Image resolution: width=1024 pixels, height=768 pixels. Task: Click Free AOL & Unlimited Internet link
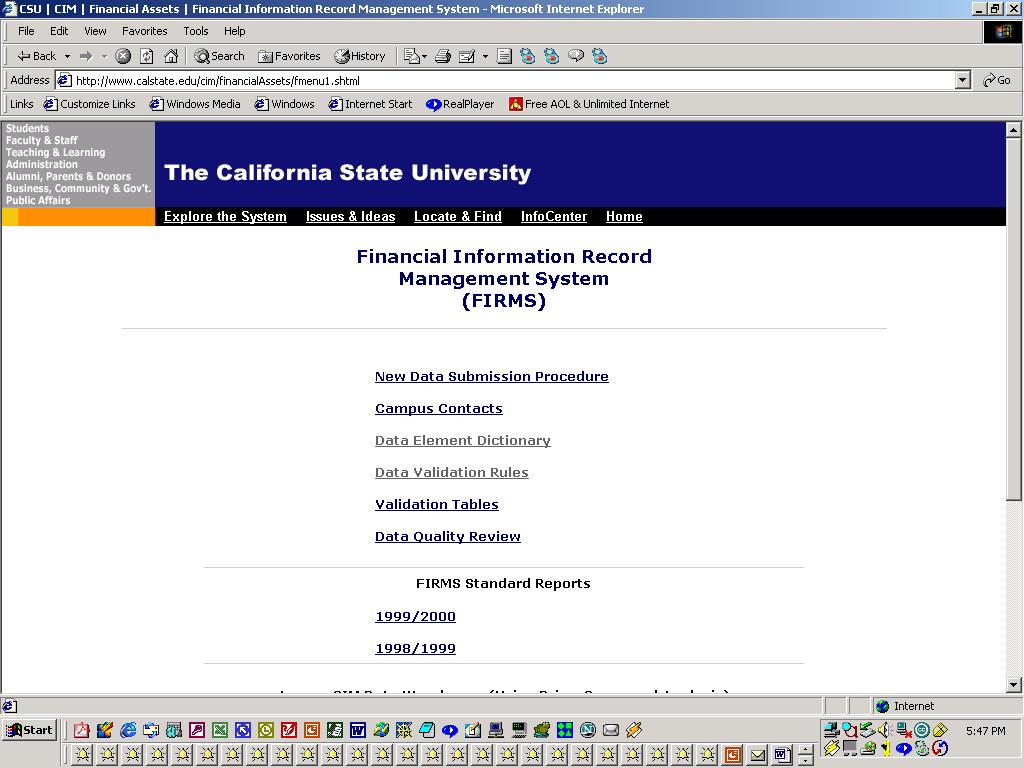tap(589, 104)
